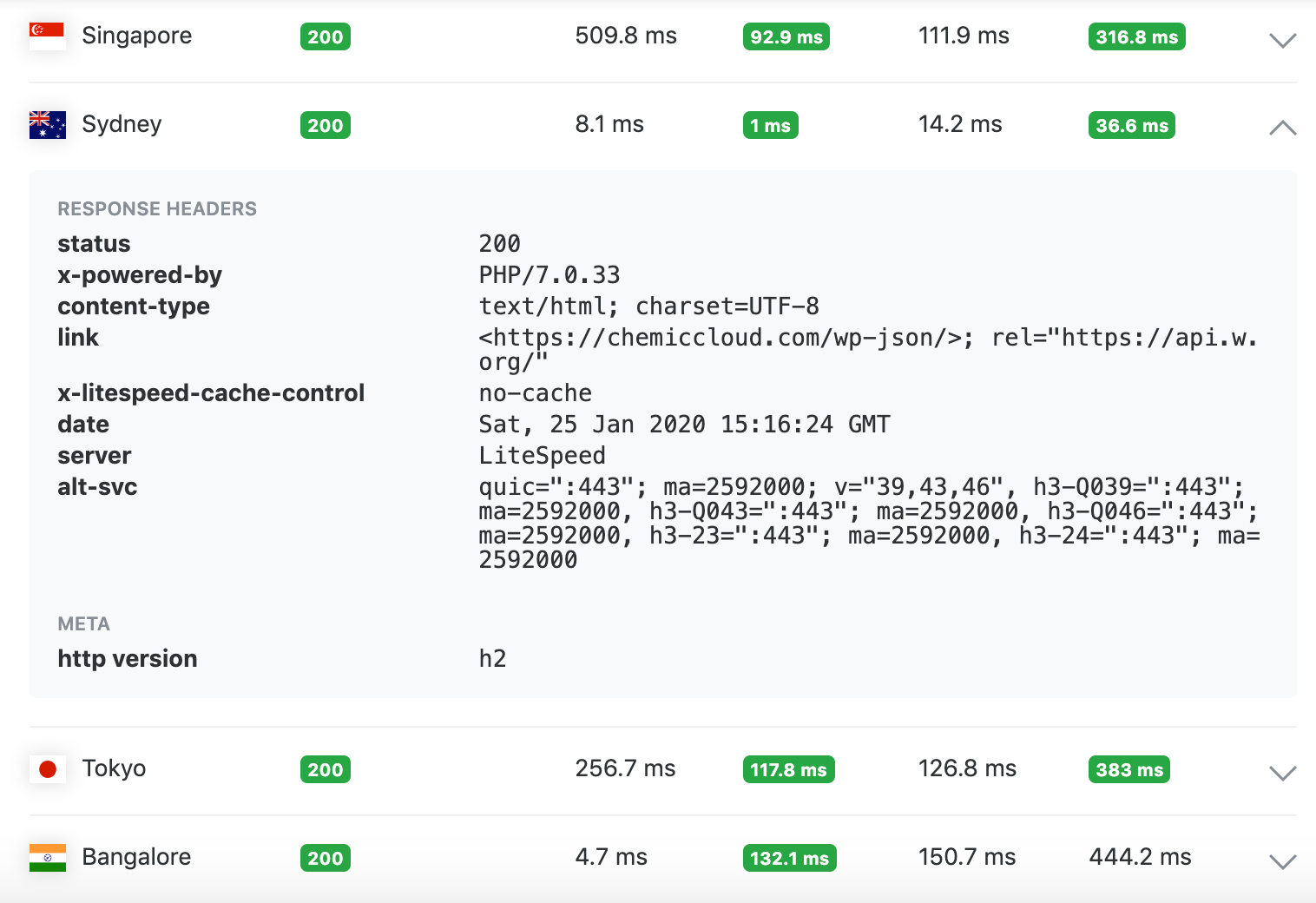Click the India flag beside Bangalore
This screenshot has height=903, width=1316.
(x=47, y=857)
